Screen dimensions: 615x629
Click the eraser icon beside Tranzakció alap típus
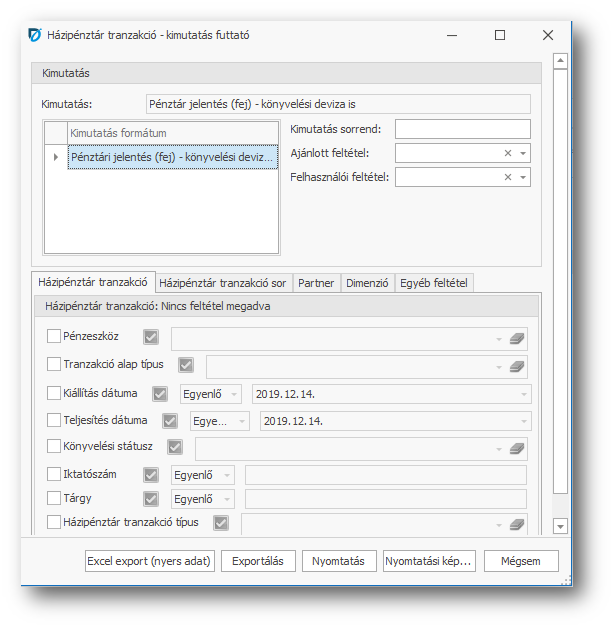coord(516,367)
